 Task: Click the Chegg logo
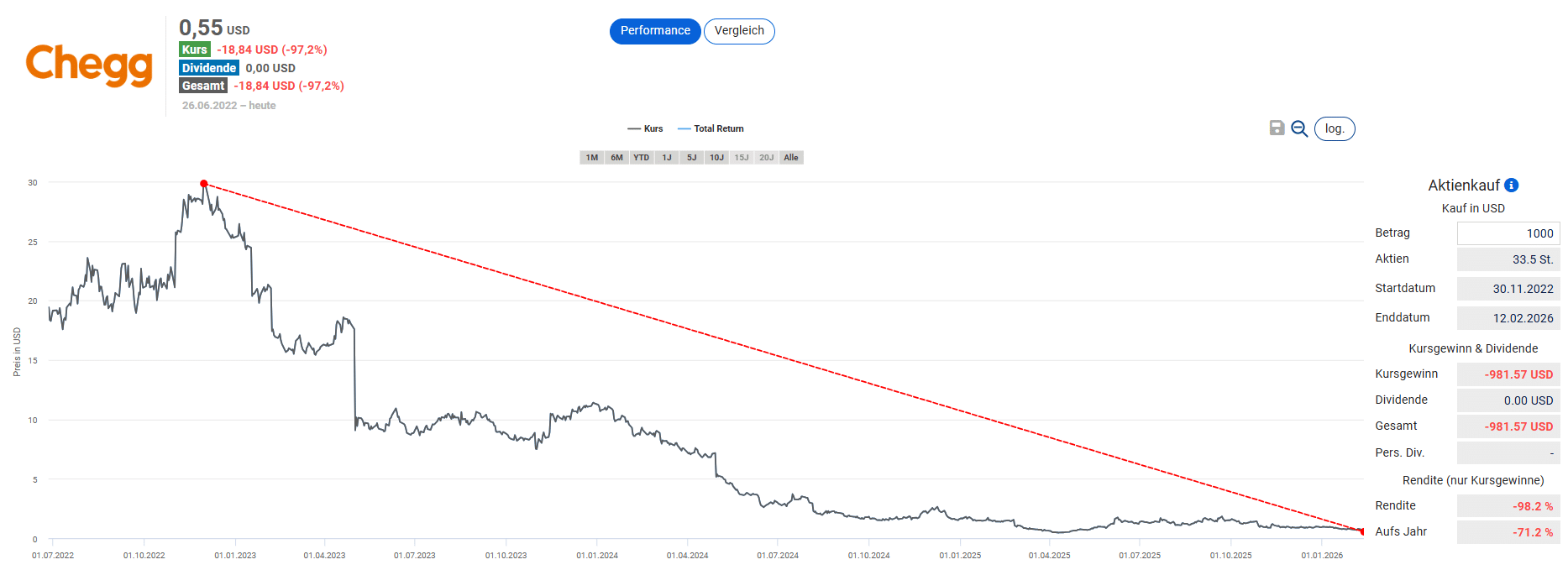[89, 65]
